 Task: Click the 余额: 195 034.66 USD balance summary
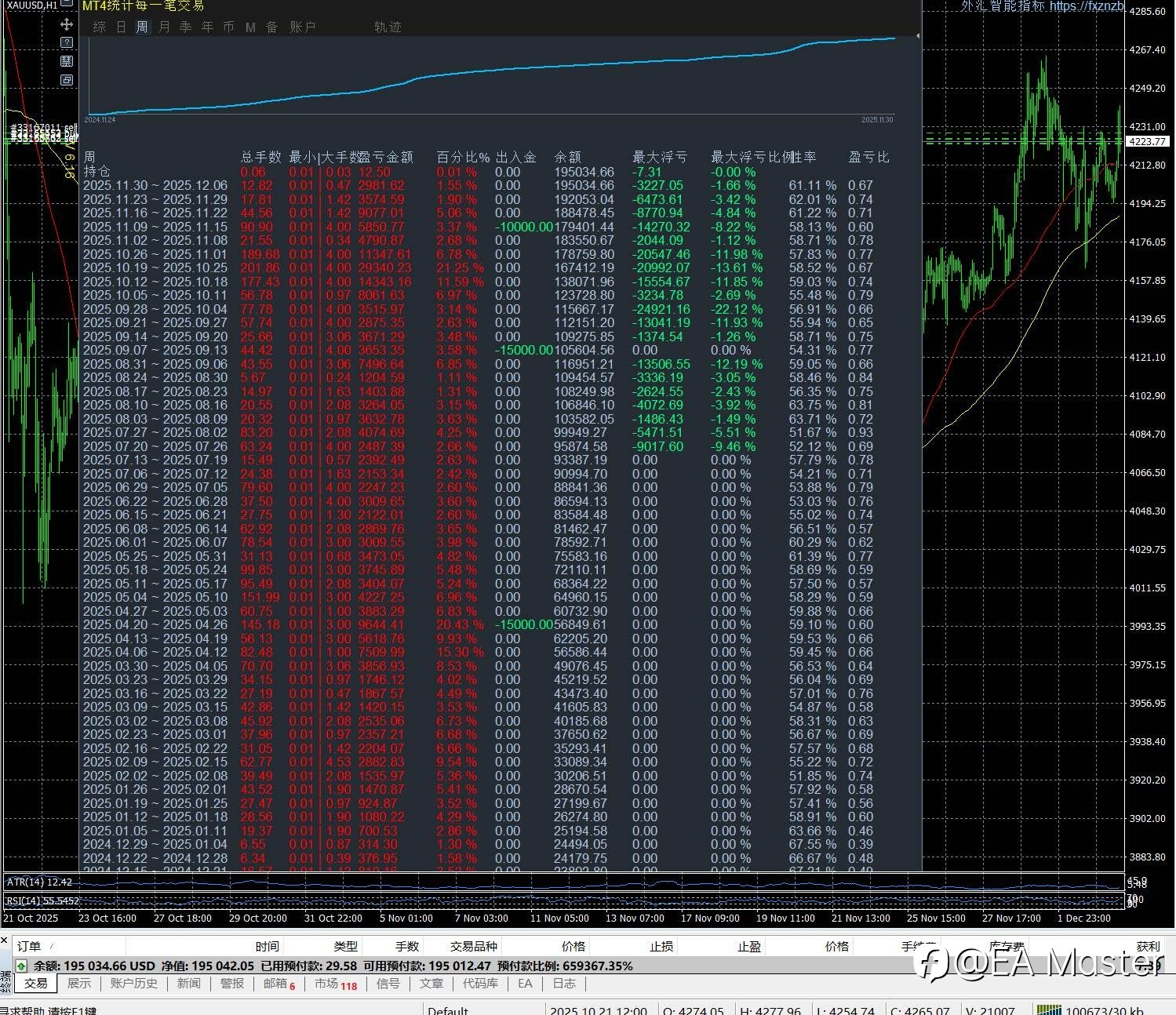point(94,966)
